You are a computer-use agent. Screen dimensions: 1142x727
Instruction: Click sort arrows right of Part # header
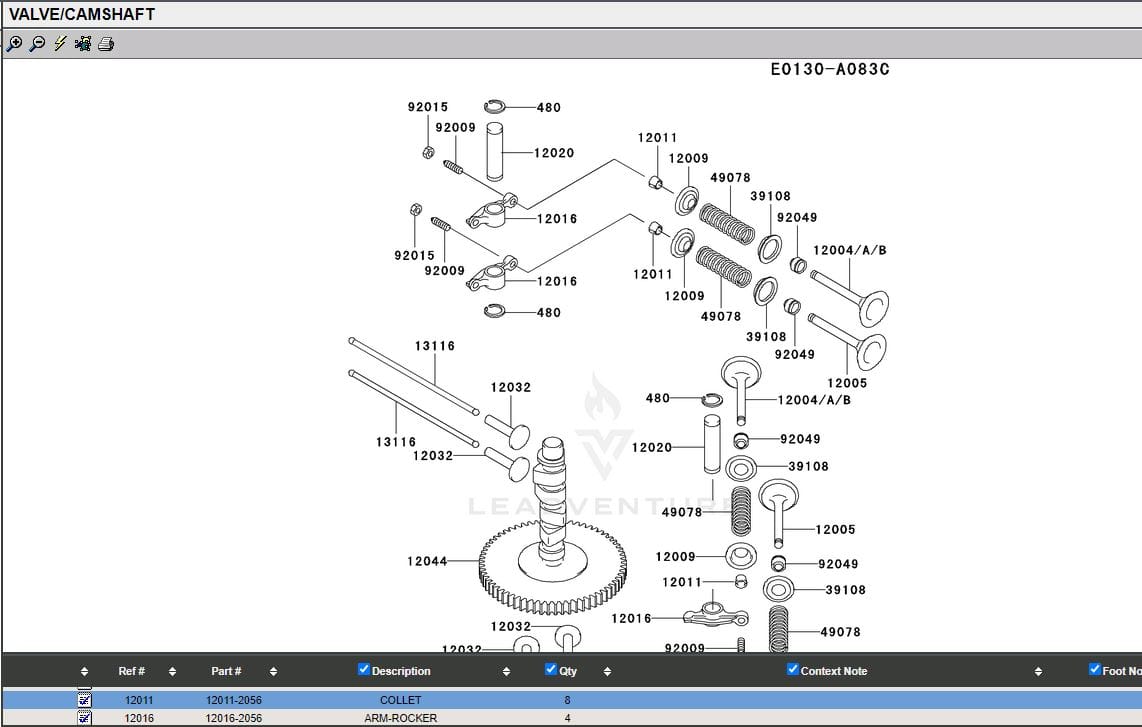[273, 671]
